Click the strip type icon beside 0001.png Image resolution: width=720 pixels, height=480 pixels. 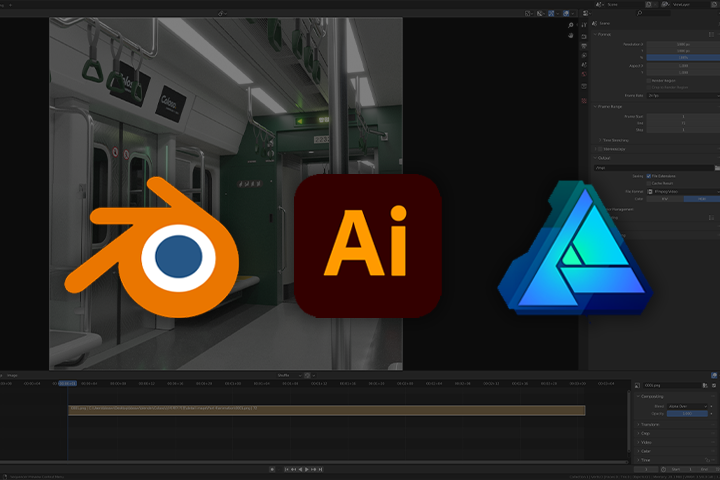coord(637,385)
